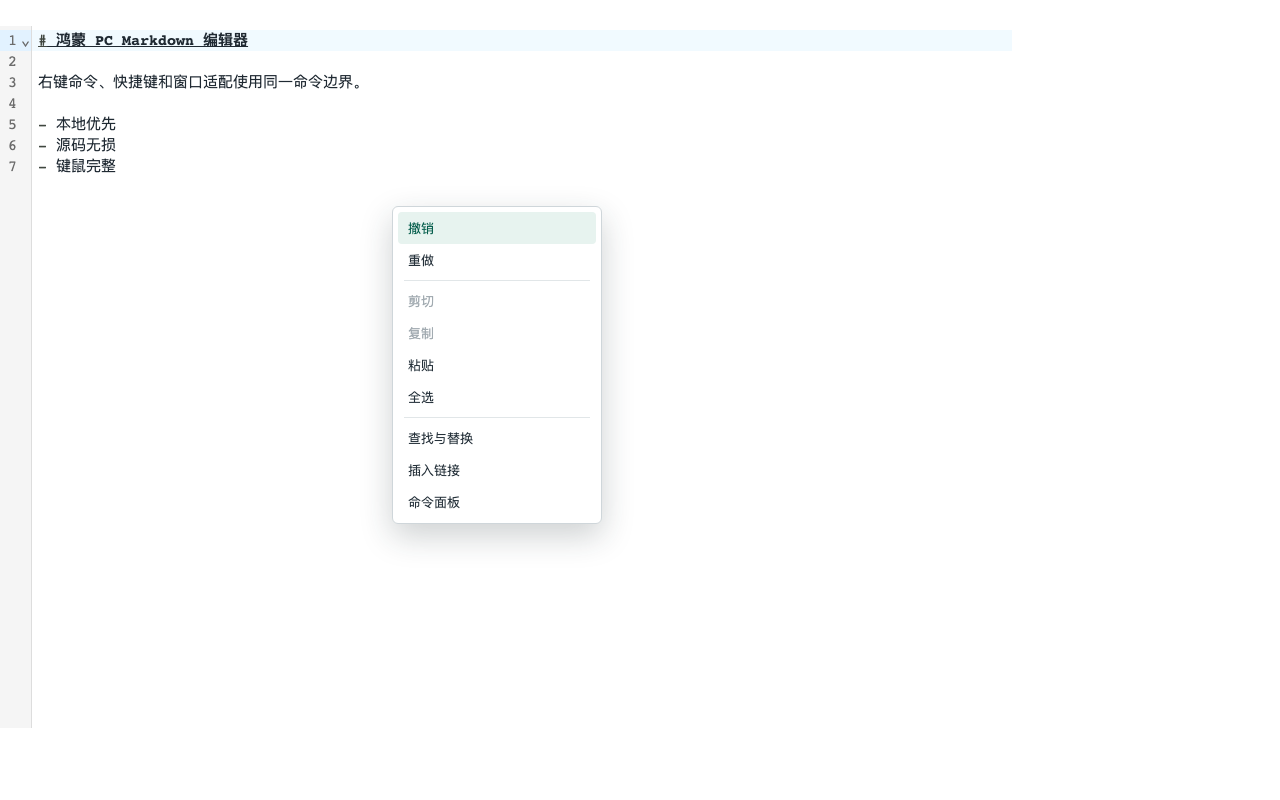Click the paragraph starting with 右键命令
1280x800 pixels.
click(200, 82)
